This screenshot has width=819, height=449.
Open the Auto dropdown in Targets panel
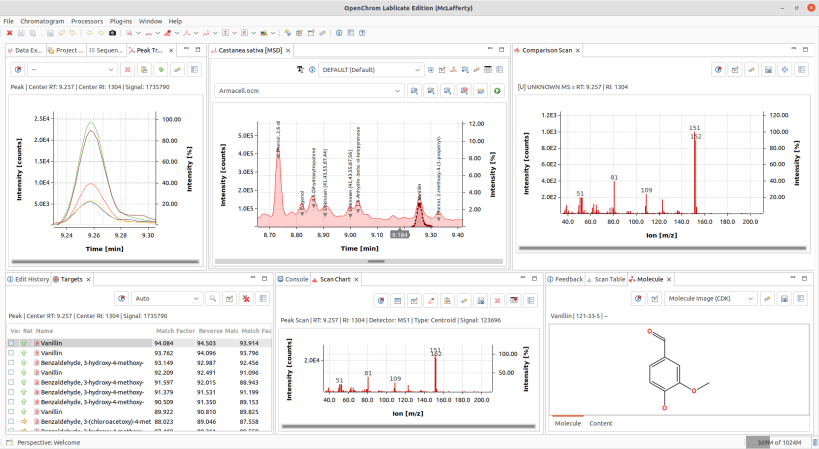tap(167, 299)
